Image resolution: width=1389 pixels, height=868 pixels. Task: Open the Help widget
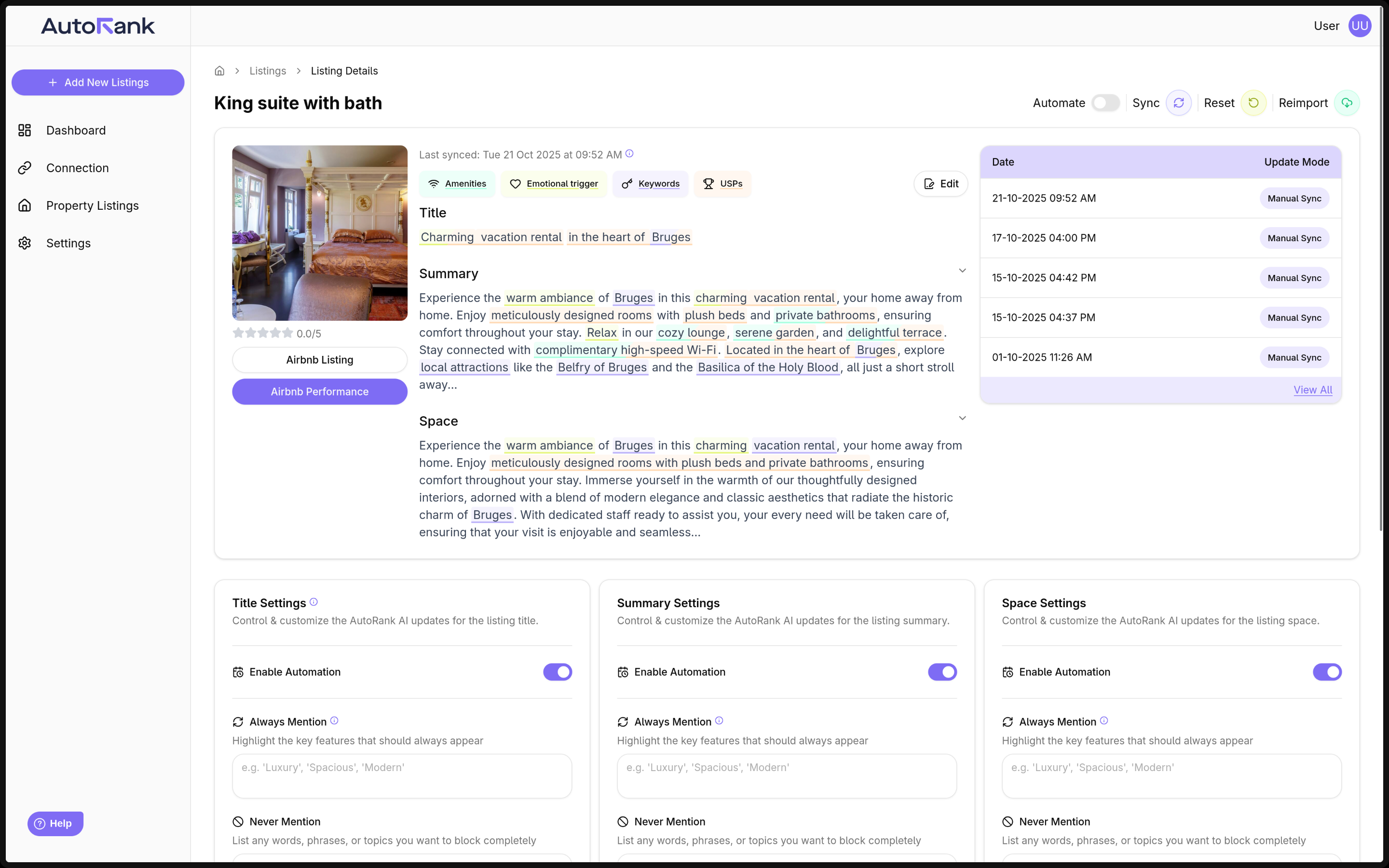tap(54, 823)
